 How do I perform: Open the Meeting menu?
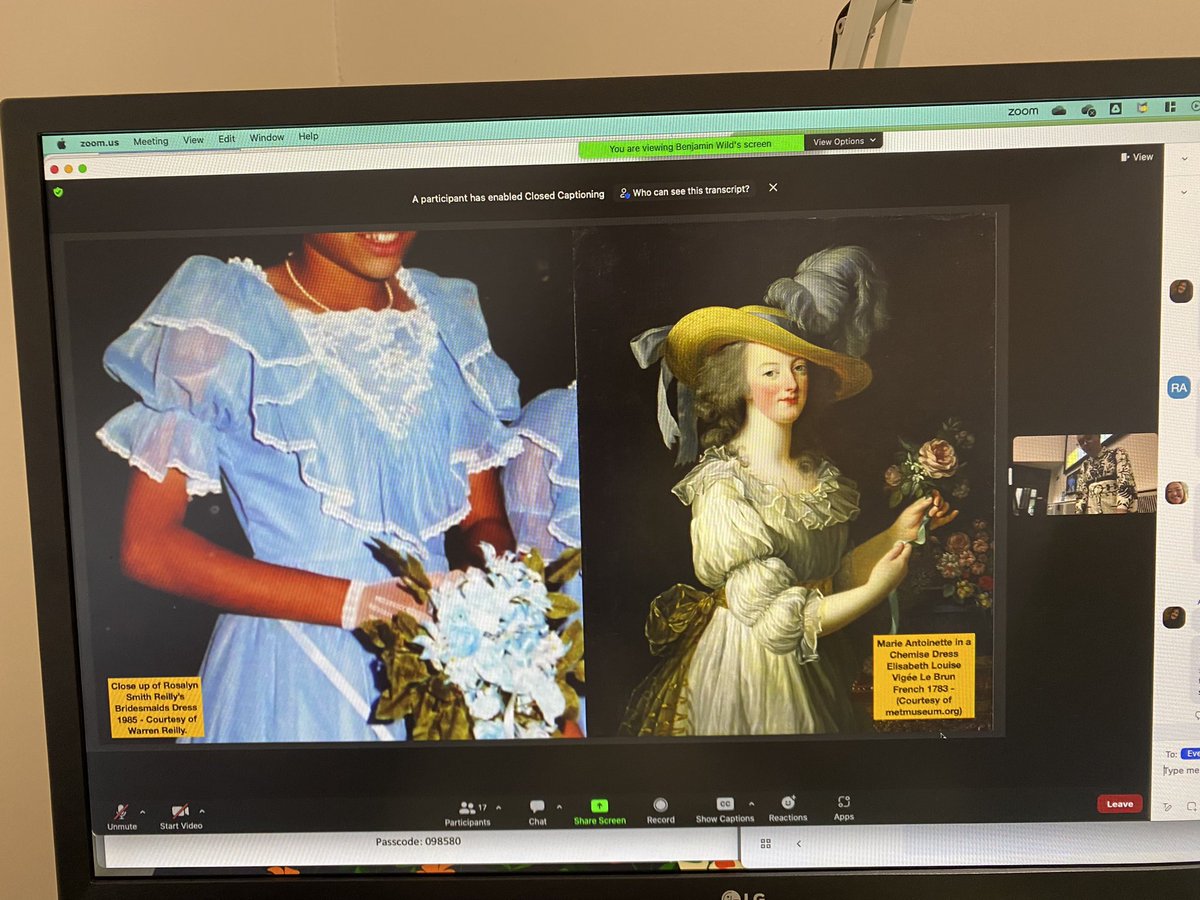point(151,142)
